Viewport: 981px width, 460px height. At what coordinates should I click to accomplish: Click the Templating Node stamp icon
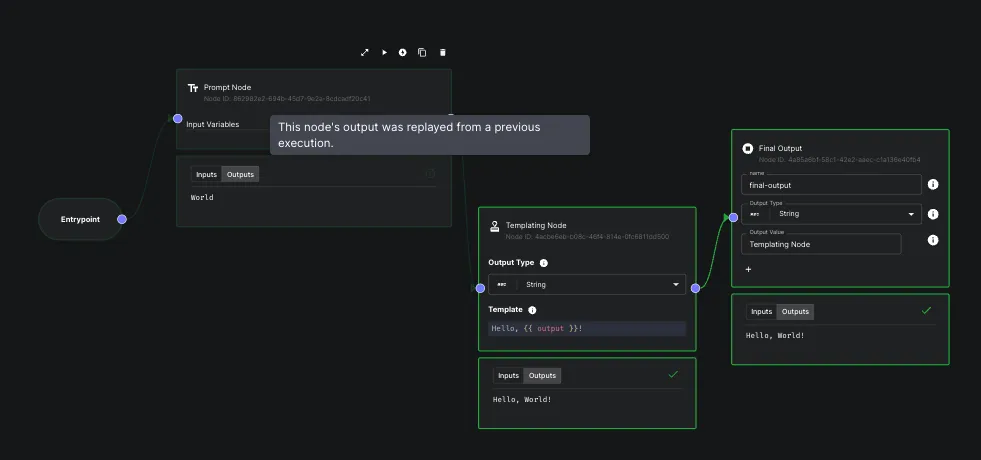pos(495,226)
